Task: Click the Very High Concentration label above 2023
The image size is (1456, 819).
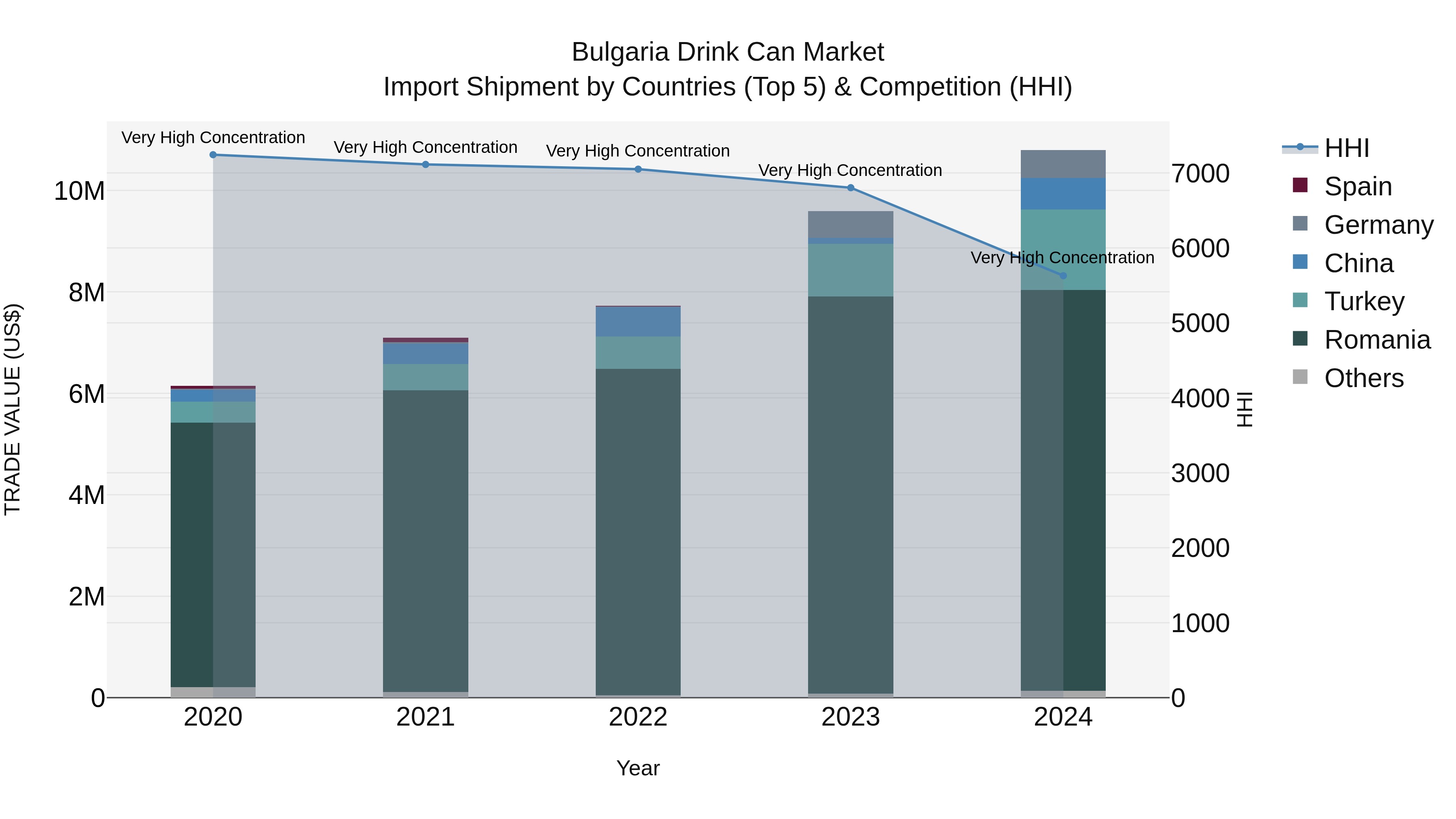Action: pos(851,170)
